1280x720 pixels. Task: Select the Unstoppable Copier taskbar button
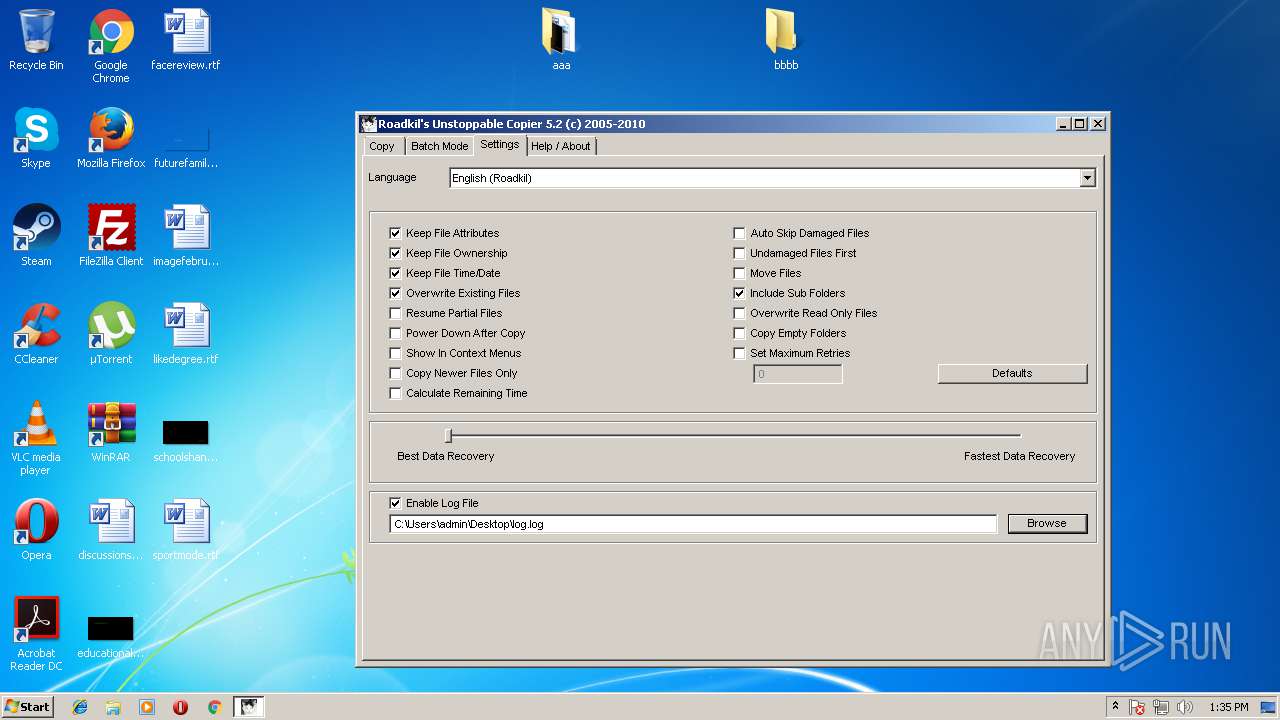[x=249, y=707]
